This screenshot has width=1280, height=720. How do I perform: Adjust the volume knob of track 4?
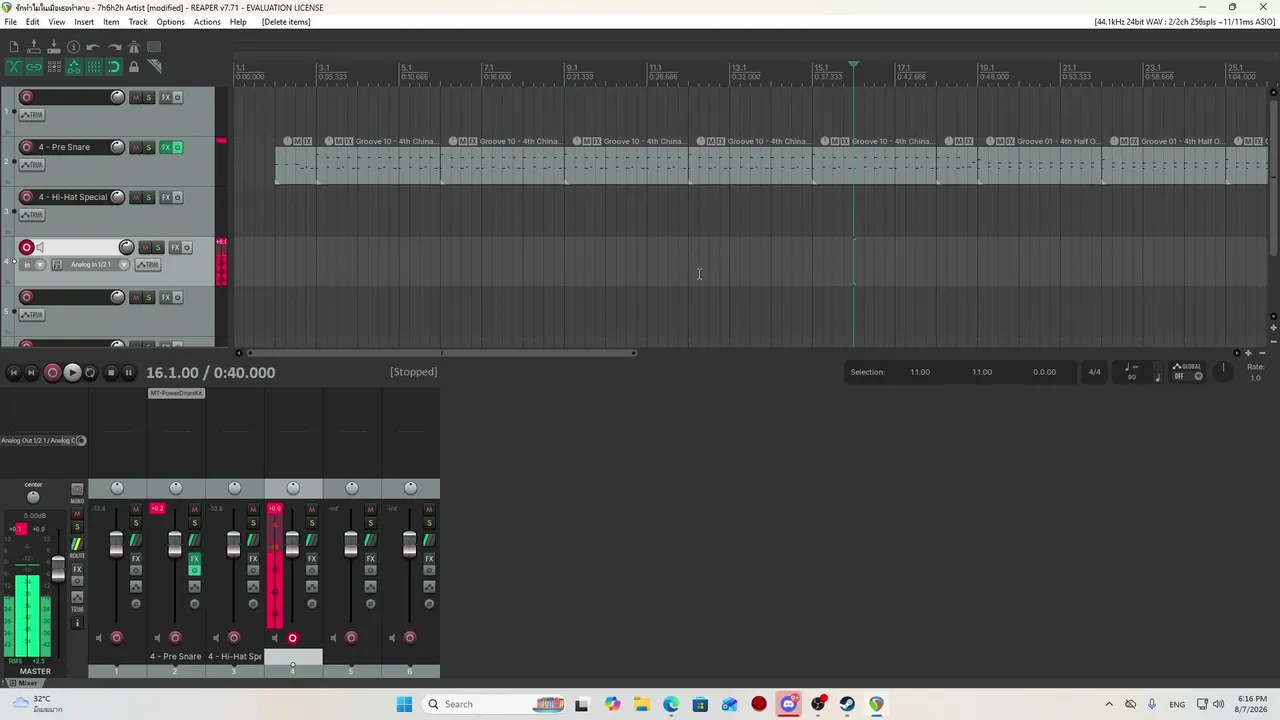[126, 247]
